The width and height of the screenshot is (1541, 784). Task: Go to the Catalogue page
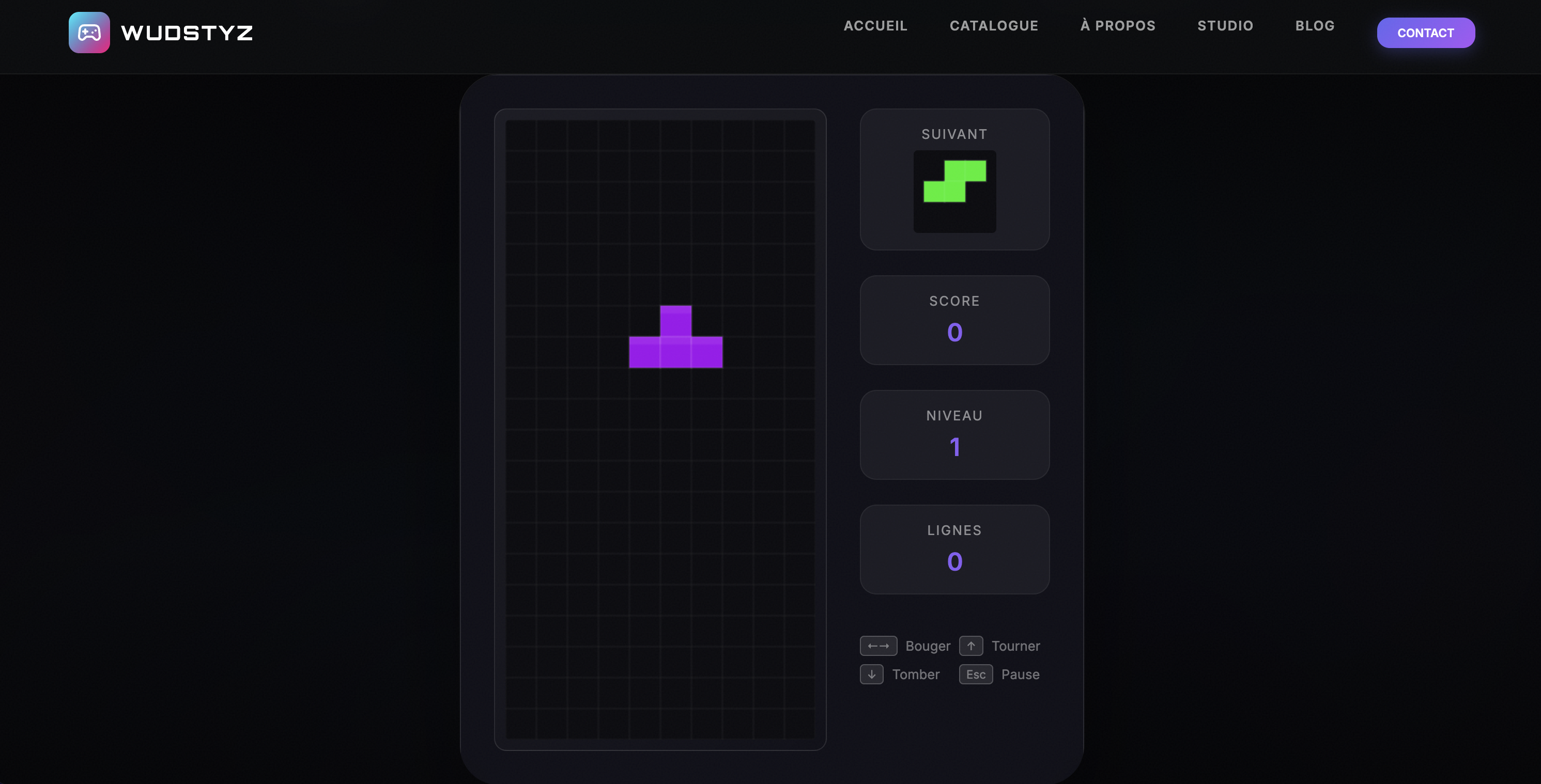994,26
